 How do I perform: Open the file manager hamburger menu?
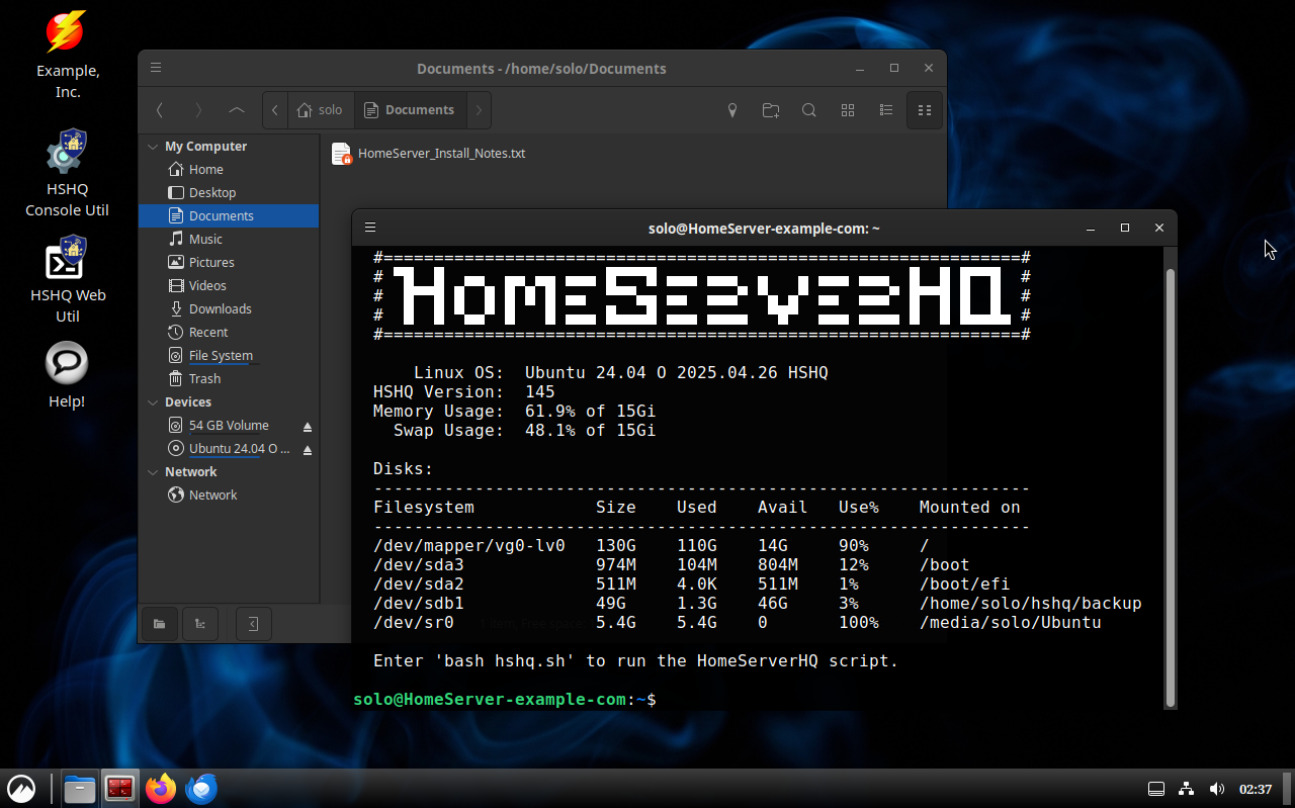[x=156, y=68]
